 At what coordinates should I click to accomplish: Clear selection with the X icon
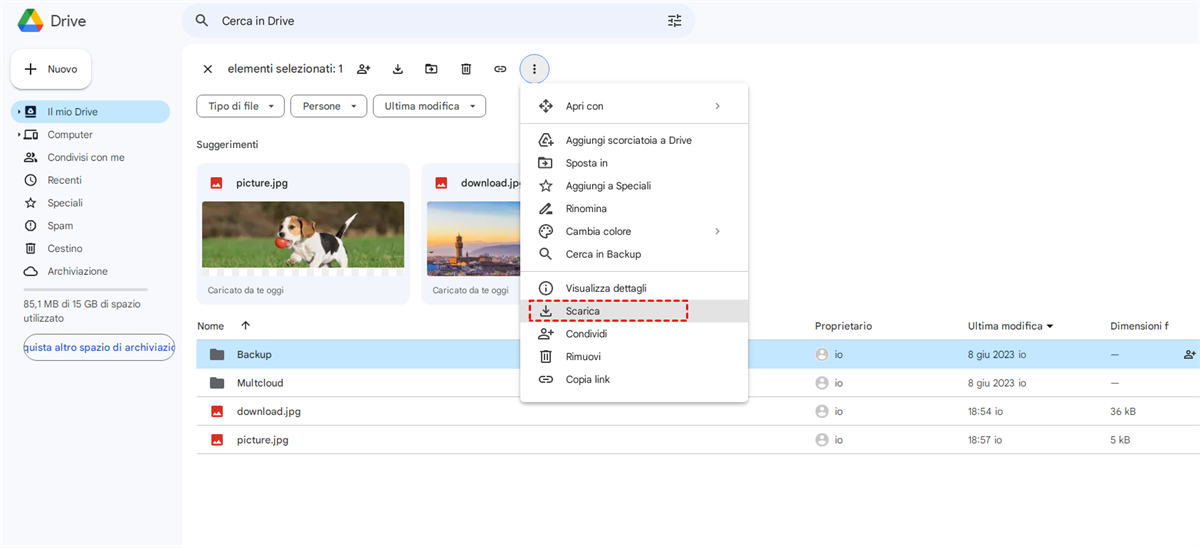coord(208,69)
